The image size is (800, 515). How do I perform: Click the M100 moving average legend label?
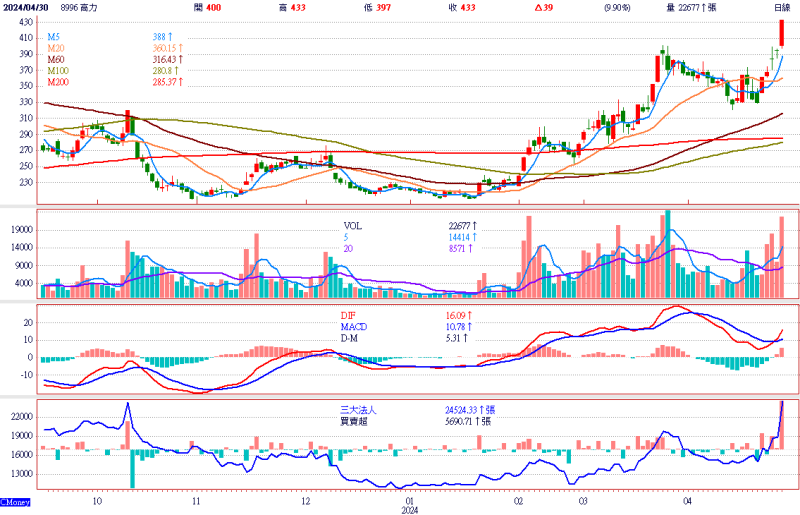(x=57, y=70)
